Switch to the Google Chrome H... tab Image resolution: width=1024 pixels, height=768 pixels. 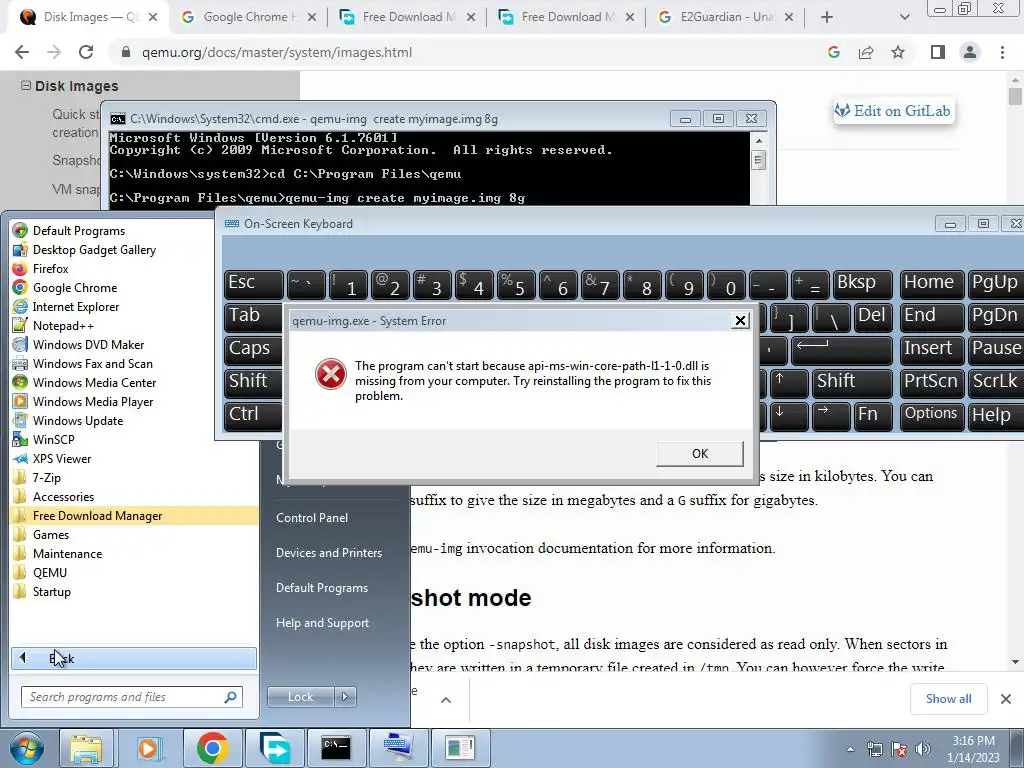246,17
